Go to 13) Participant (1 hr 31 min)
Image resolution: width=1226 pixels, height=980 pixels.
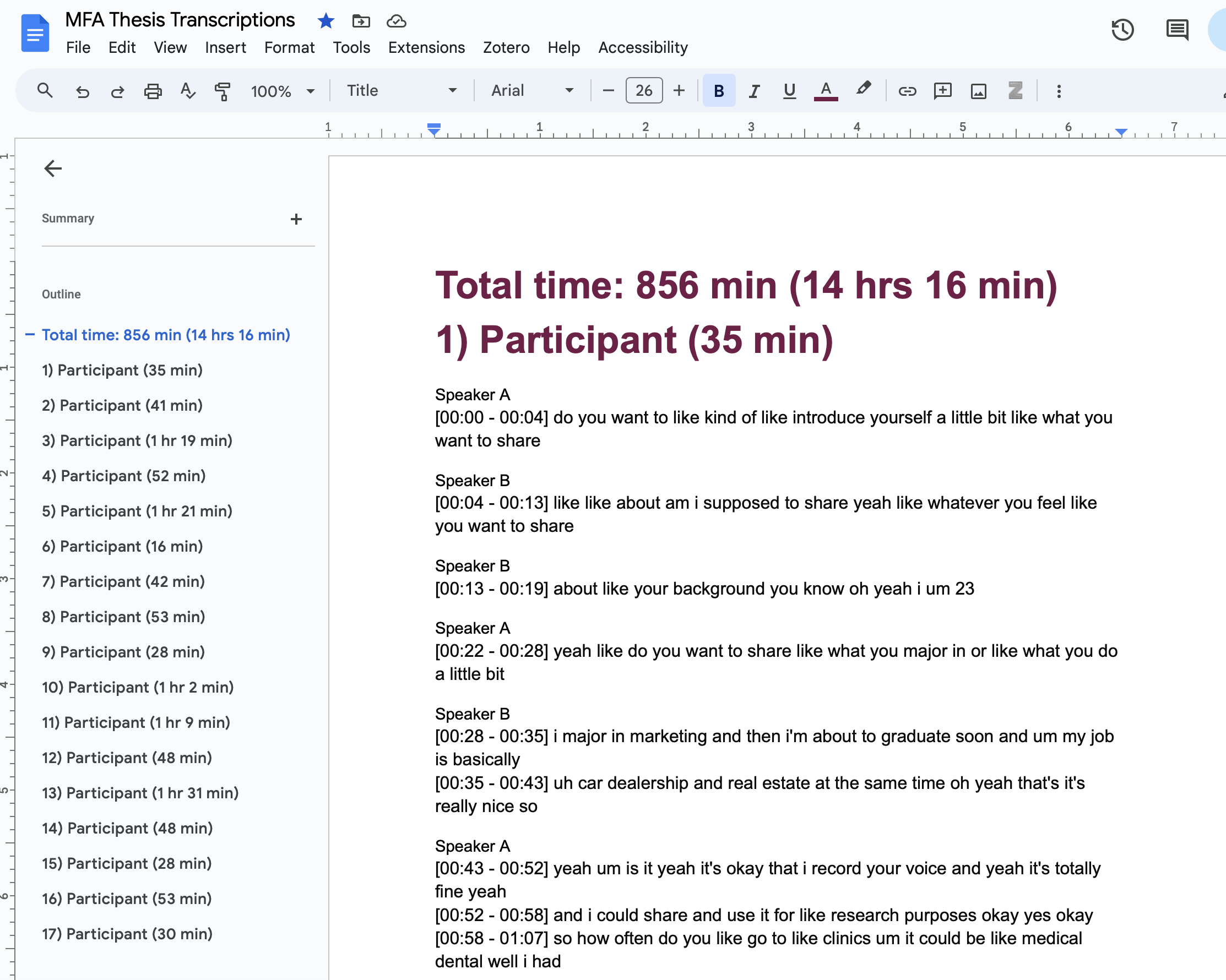[x=140, y=793]
